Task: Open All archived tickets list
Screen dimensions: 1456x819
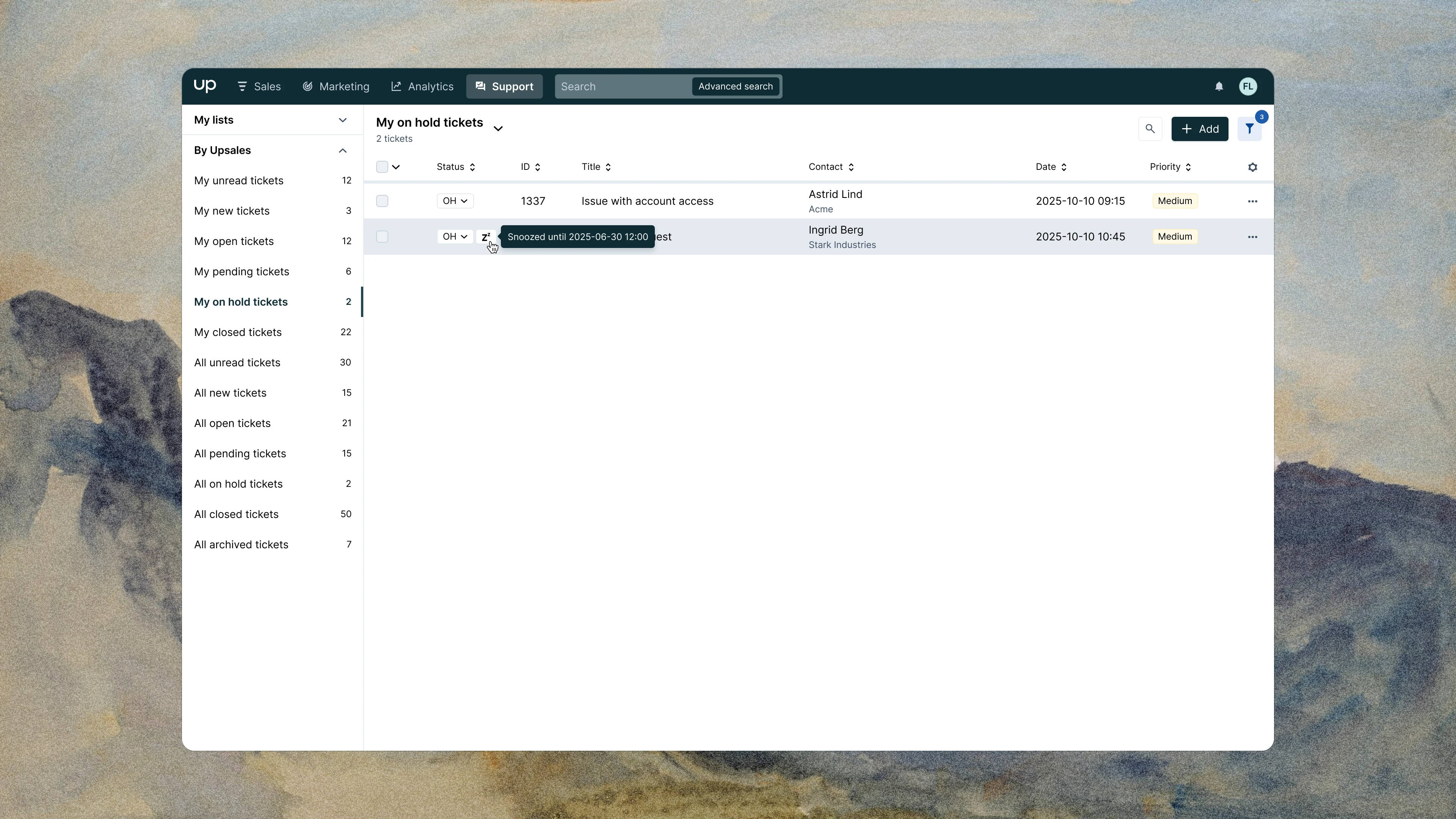Action: coord(273,545)
